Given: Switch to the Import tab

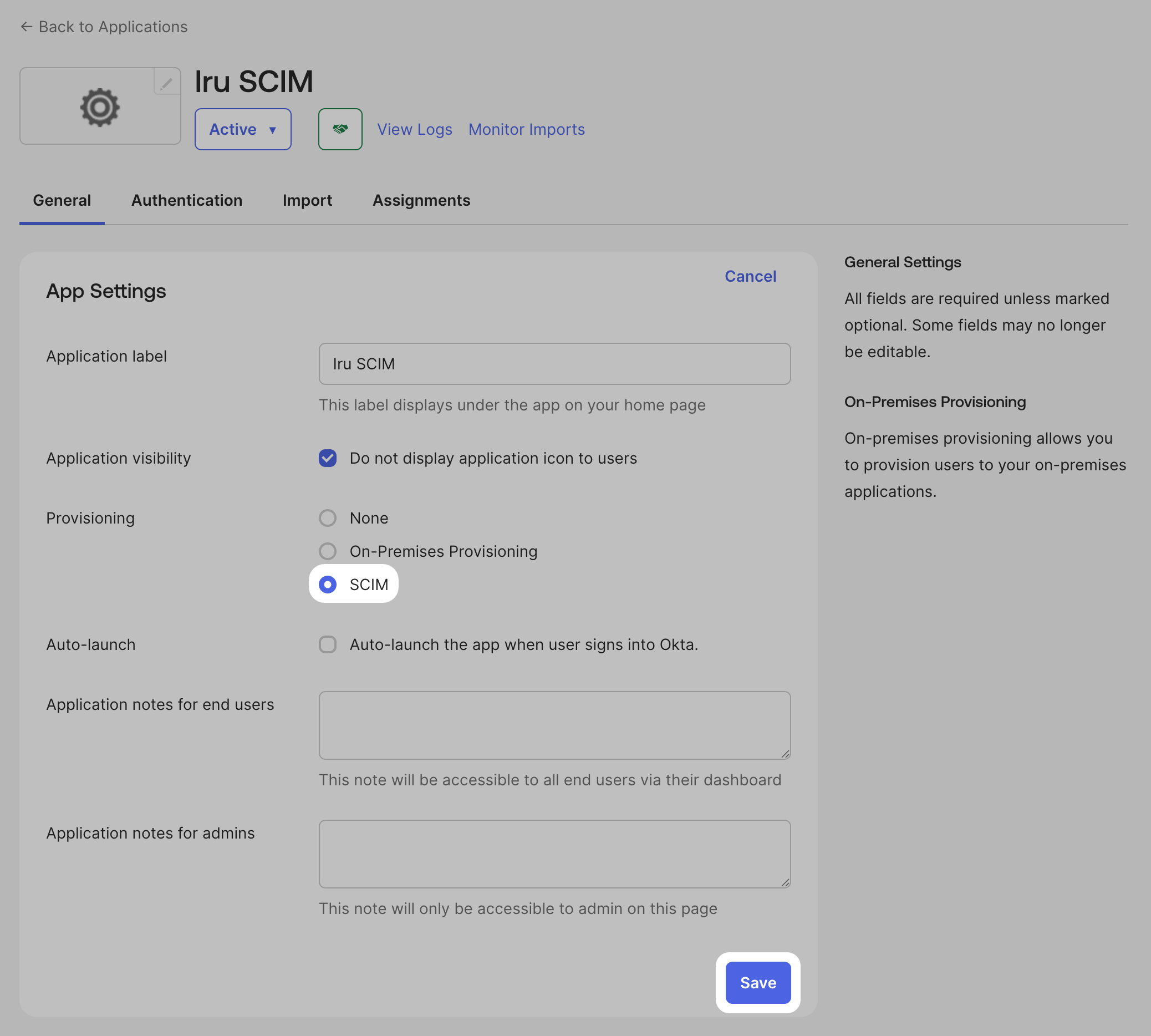Looking at the screenshot, I should tap(307, 200).
